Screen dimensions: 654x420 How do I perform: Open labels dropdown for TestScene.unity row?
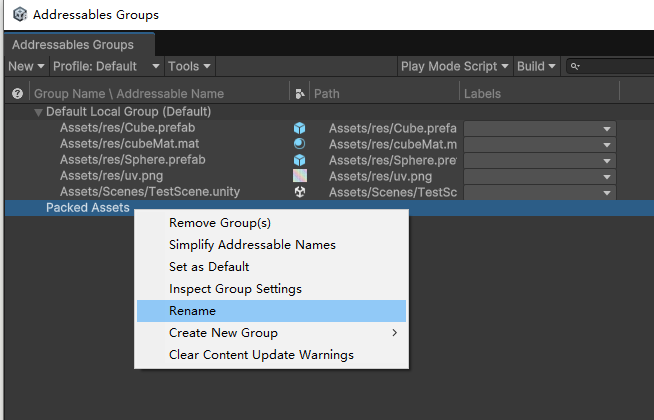pos(540,192)
